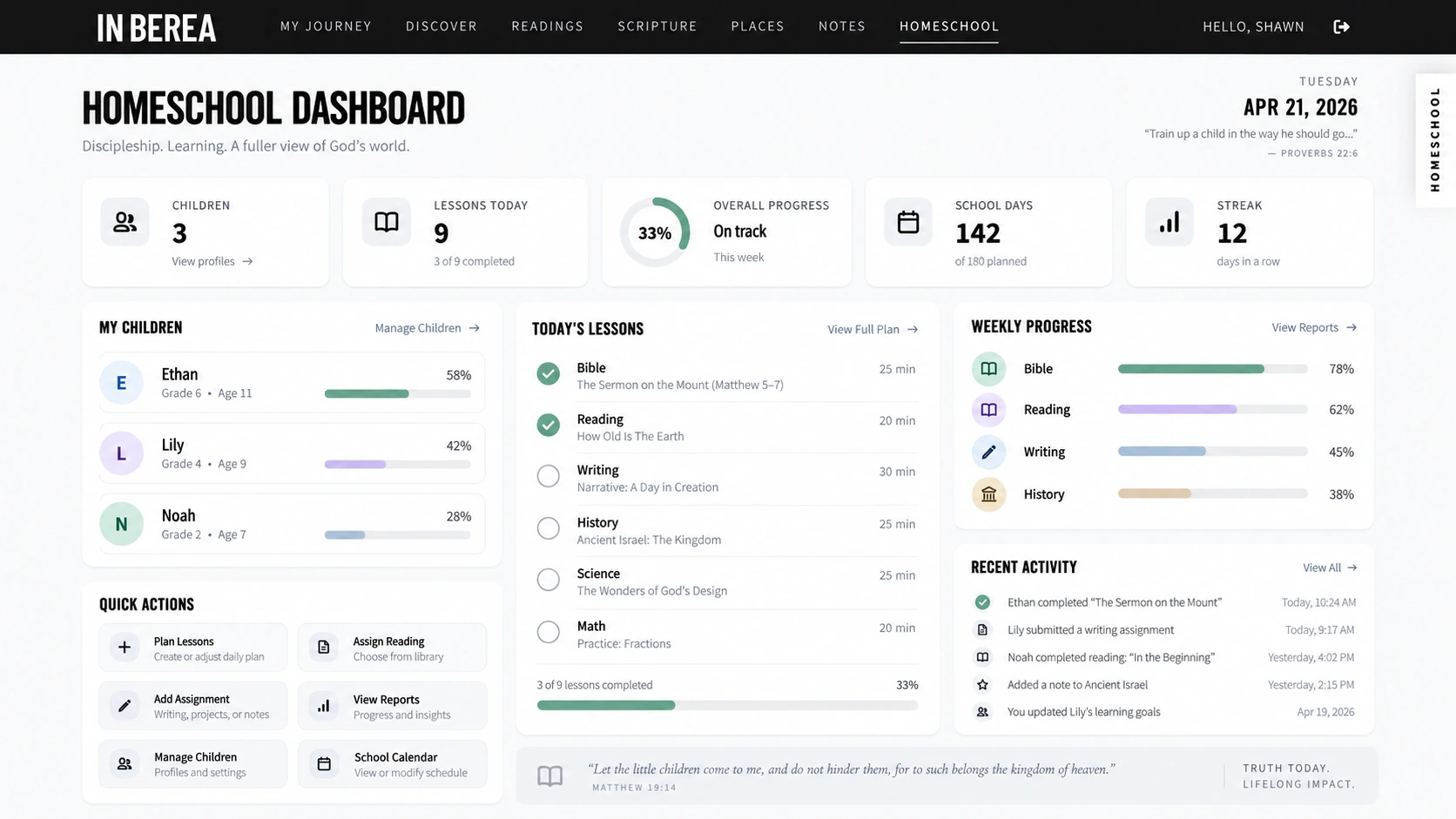Click the IN BEREA logo

pos(156,28)
